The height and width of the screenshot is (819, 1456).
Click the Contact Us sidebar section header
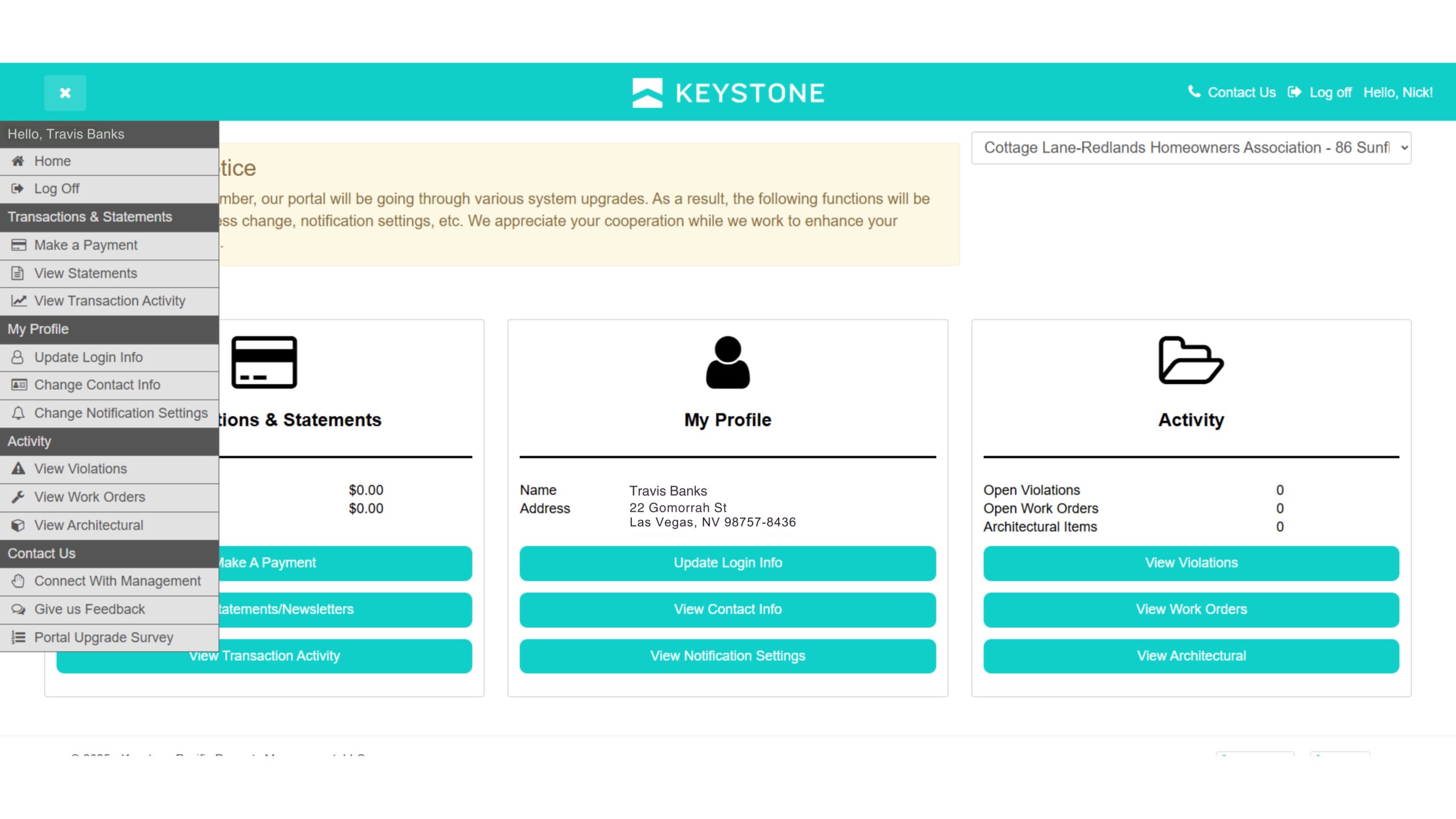(x=109, y=554)
